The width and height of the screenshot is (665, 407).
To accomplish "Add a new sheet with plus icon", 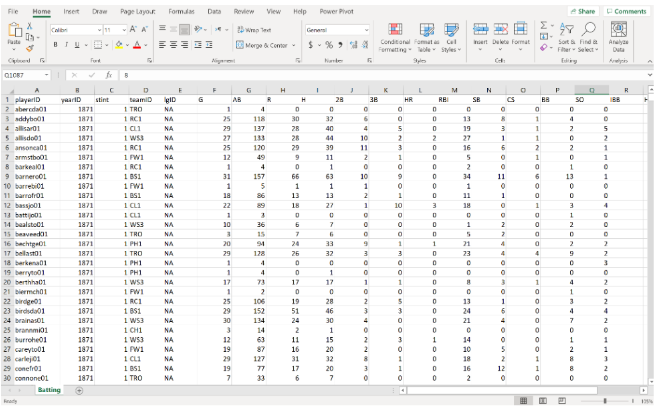I will 79,391.
